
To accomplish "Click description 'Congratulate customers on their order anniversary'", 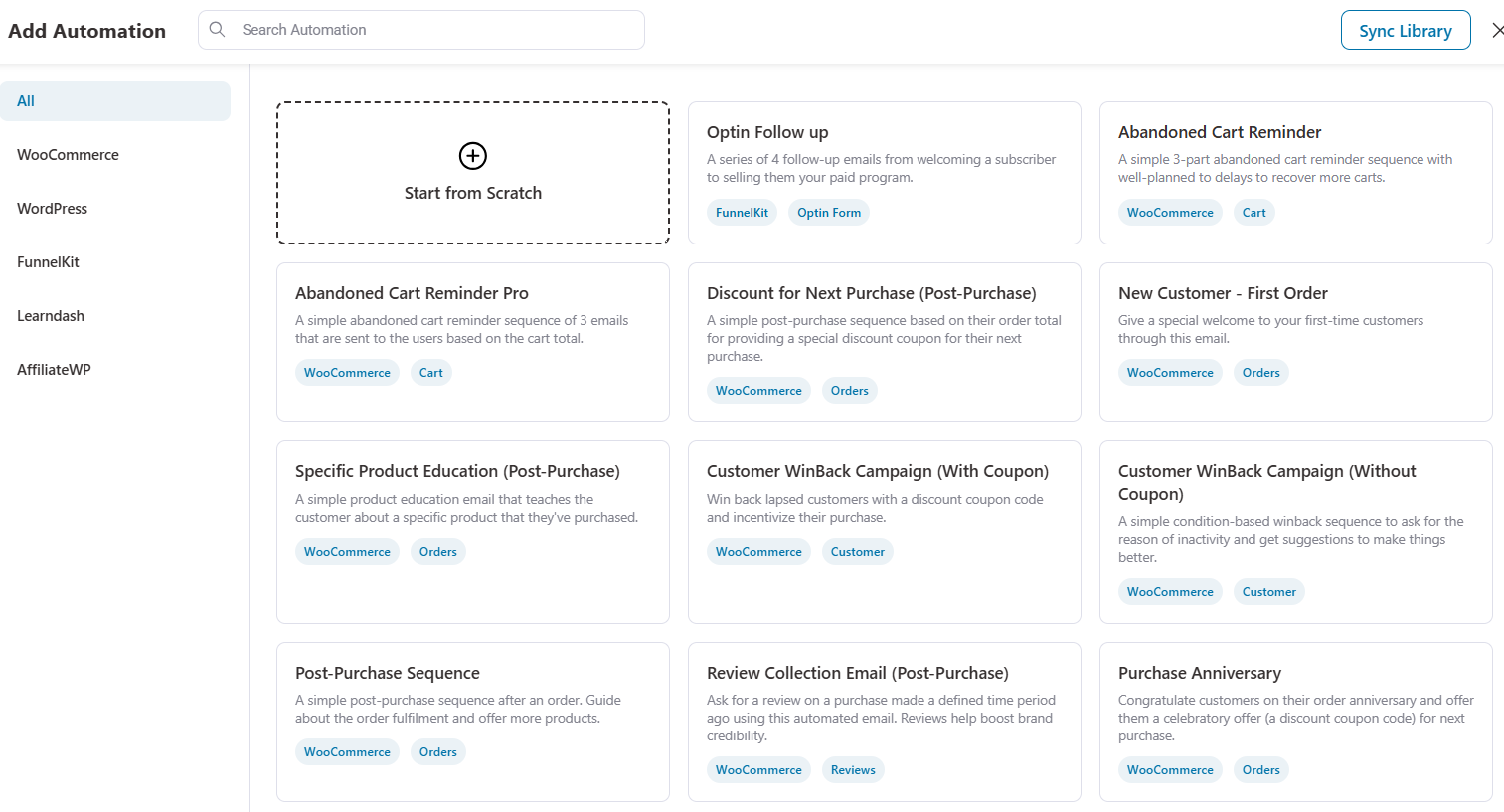I will pos(1296,718).
